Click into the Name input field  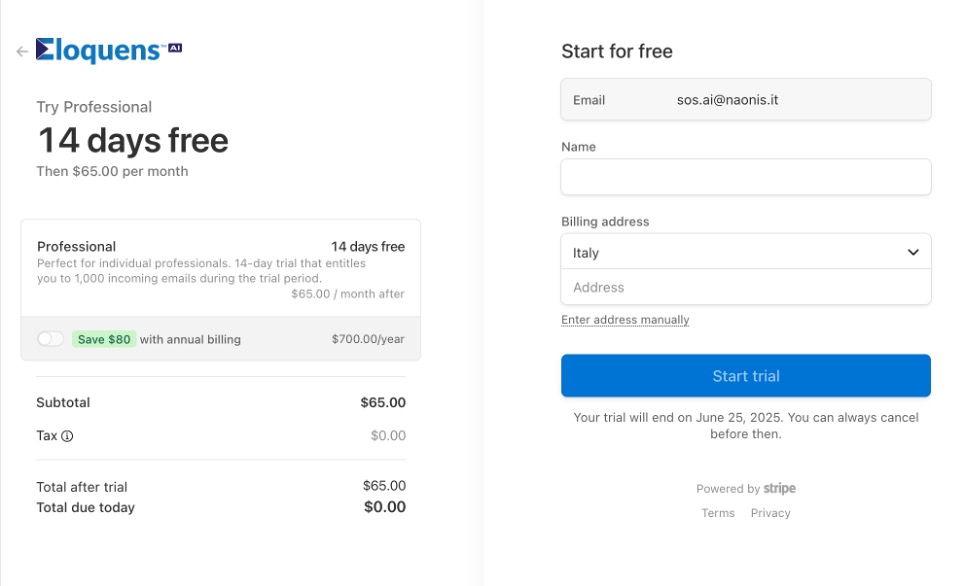point(746,177)
